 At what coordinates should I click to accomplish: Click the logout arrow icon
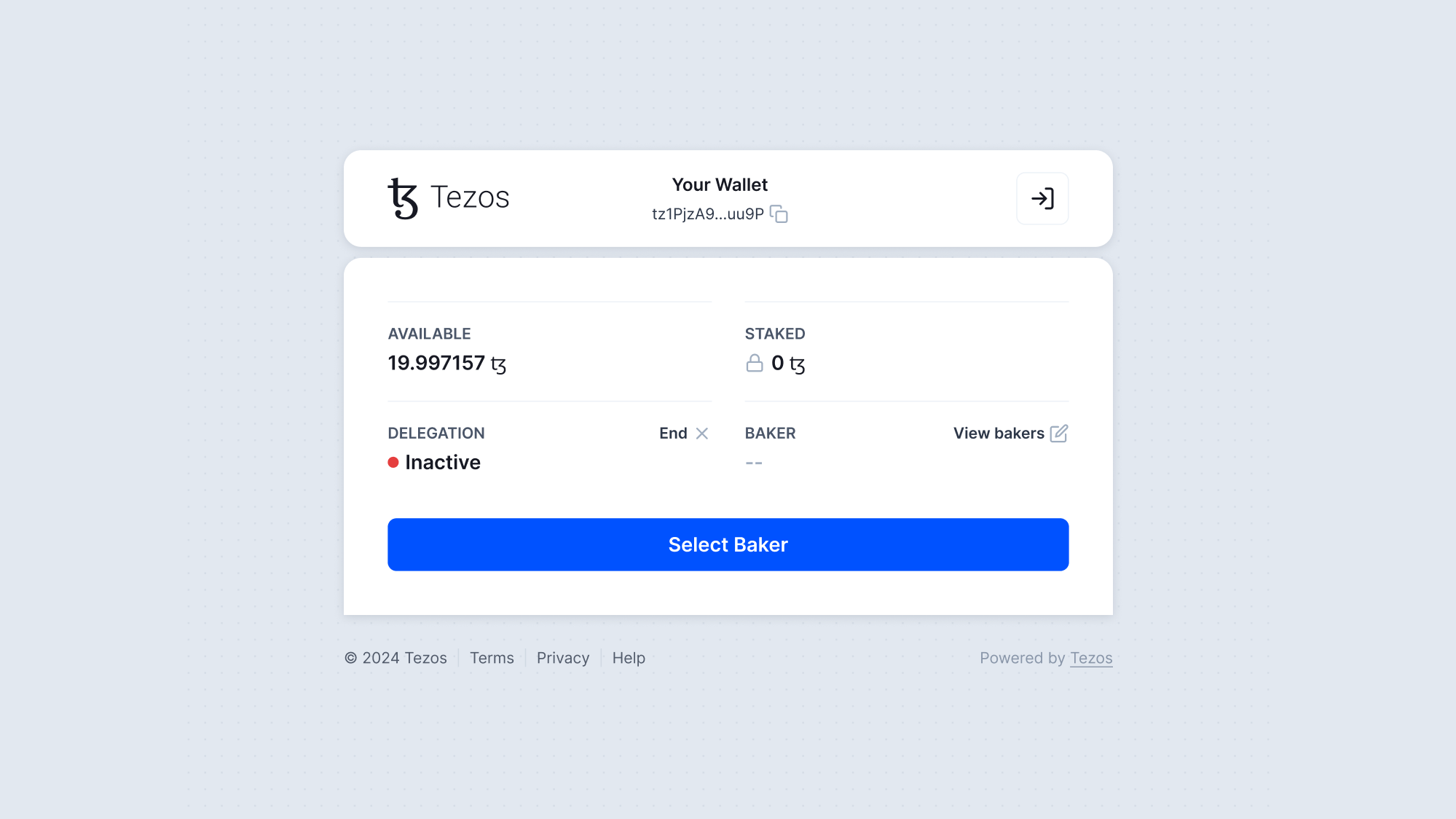(x=1042, y=198)
